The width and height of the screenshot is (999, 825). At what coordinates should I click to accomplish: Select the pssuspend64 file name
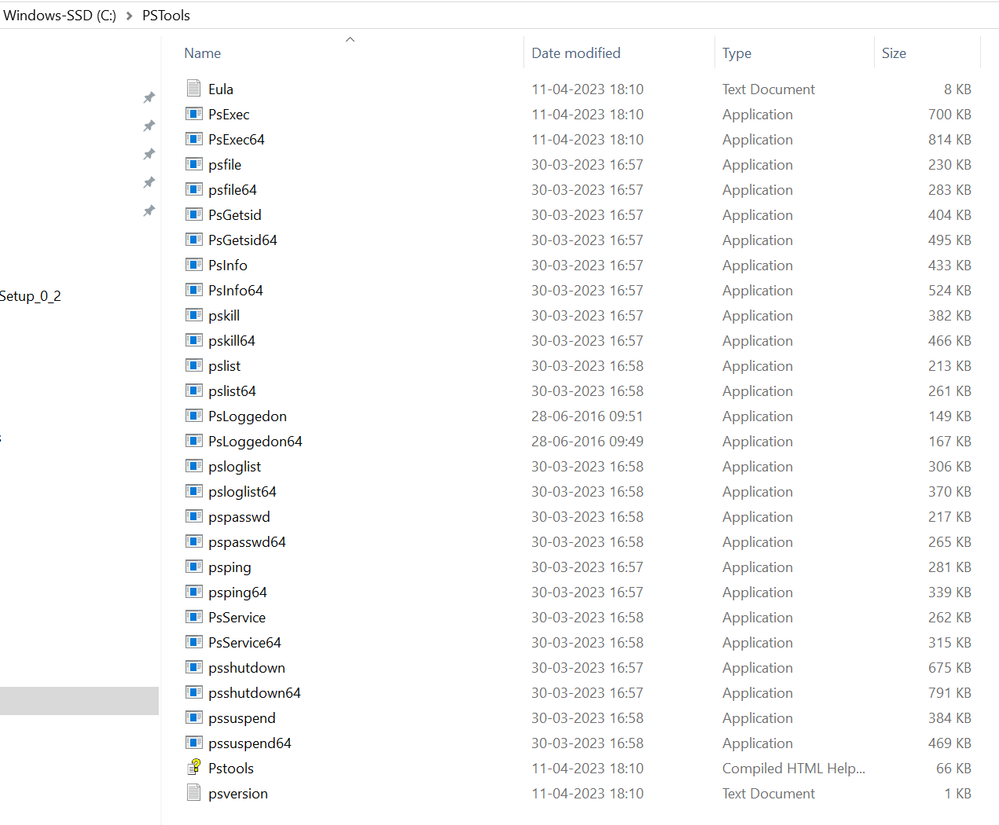tap(250, 743)
